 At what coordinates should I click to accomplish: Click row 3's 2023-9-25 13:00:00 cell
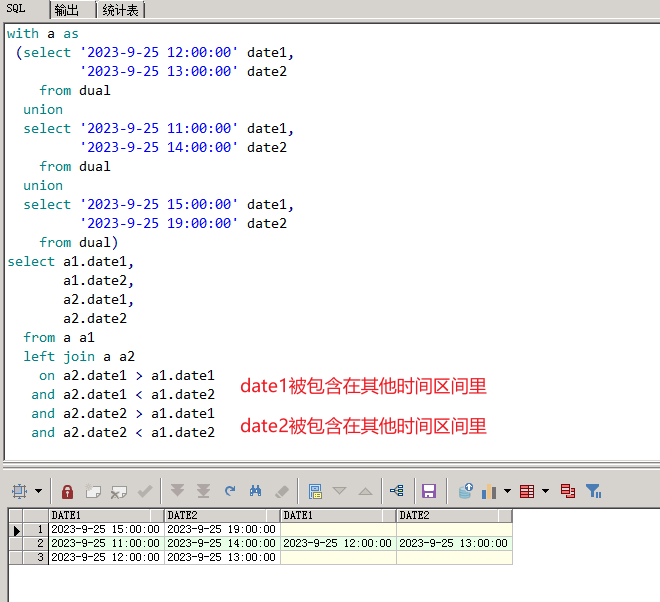coord(221,557)
